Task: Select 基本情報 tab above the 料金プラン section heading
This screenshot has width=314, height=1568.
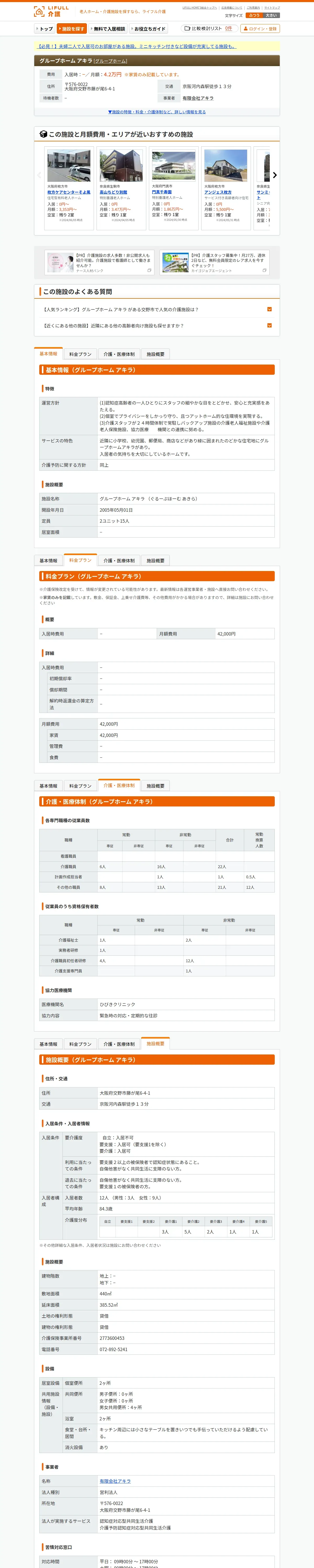Action: (48, 561)
